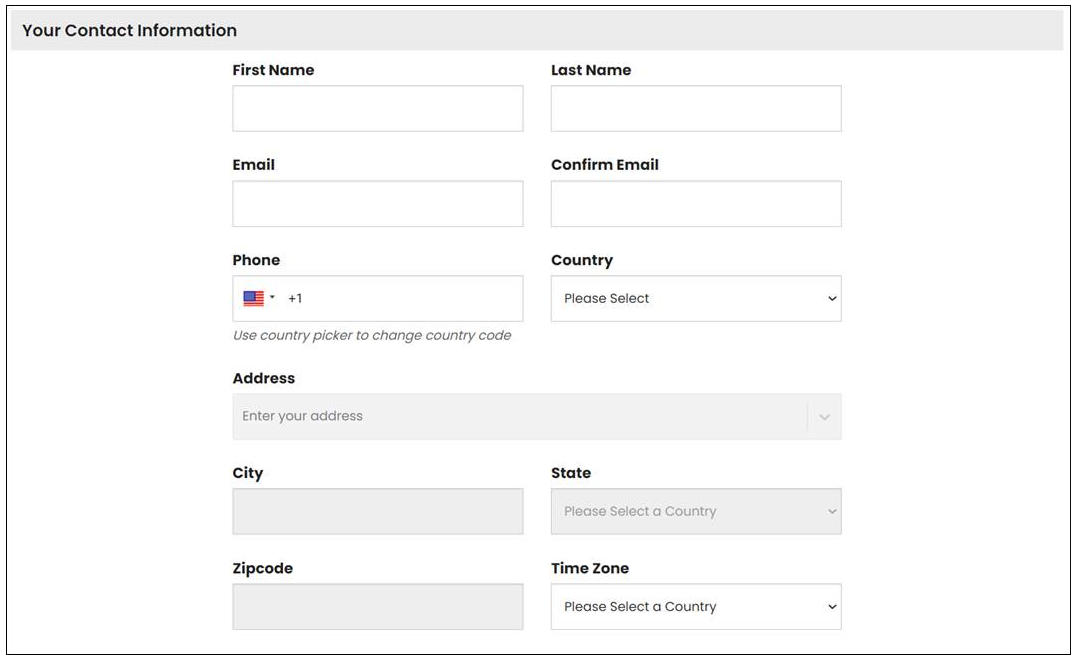Image resolution: width=1076 pixels, height=662 pixels.
Task: Click the 'First Name' label
Action: click(x=273, y=70)
